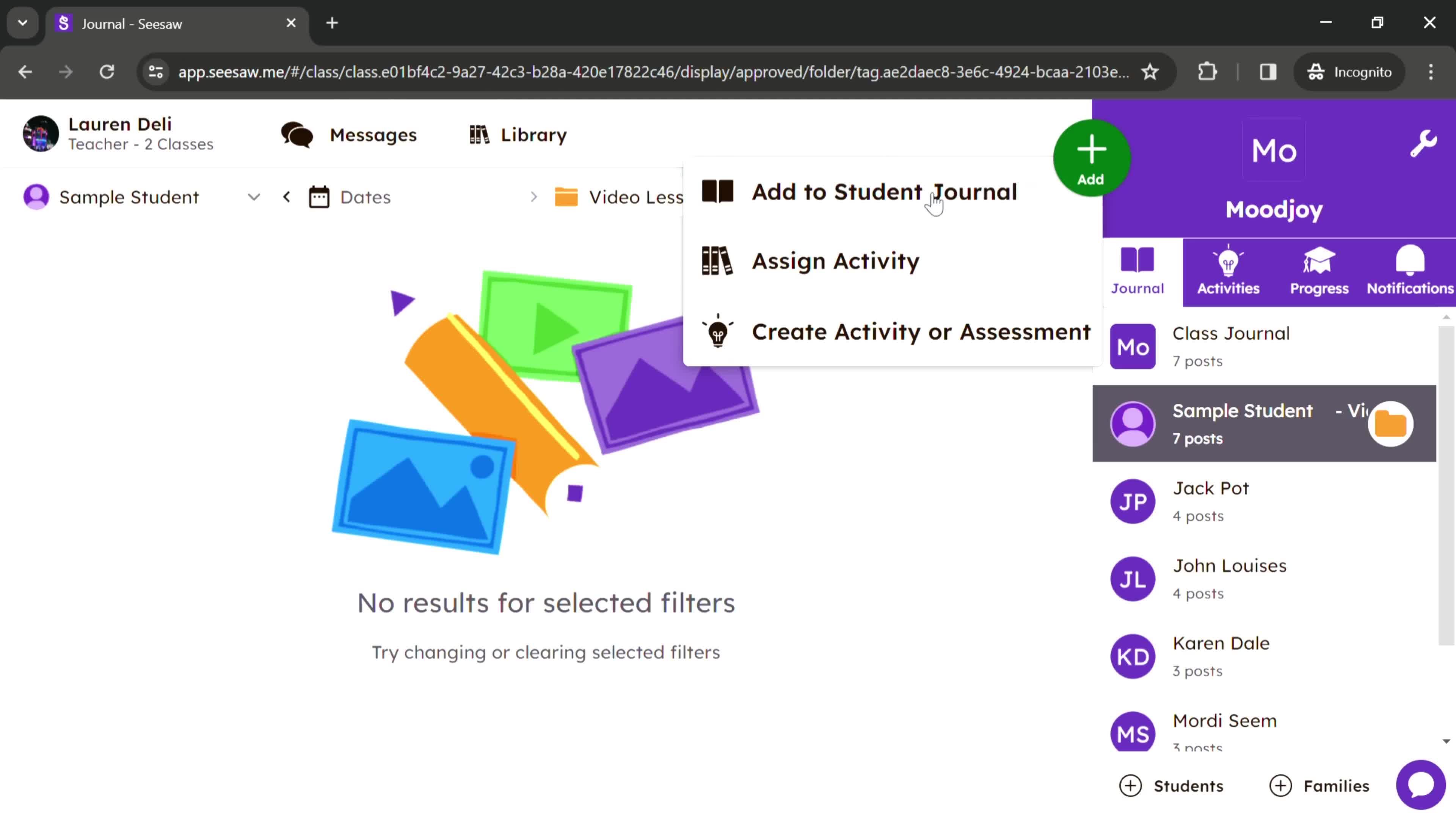The image size is (1456, 819).
Task: Select Add to Student Journal option
Action: point(884,191)
